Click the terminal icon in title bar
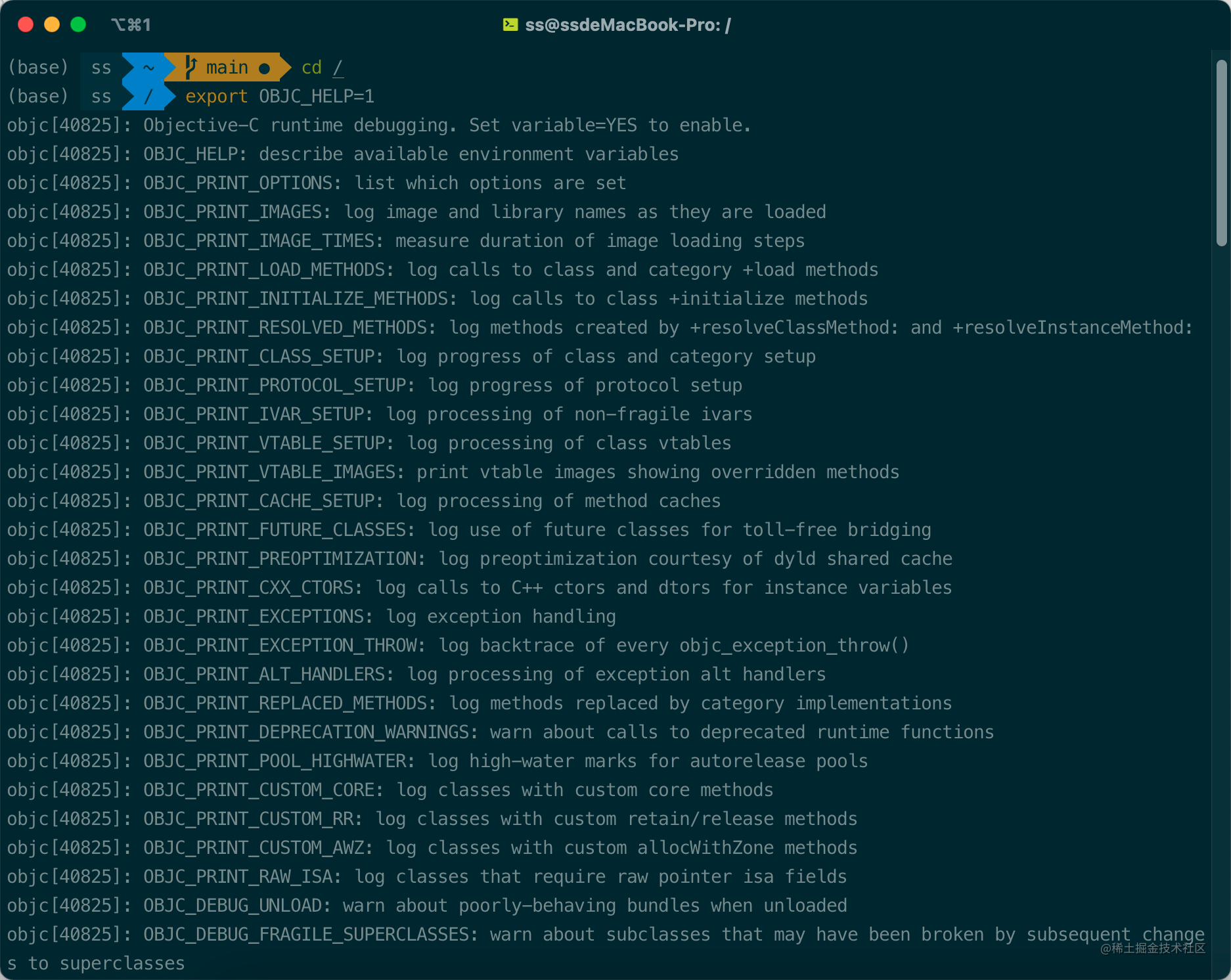The height and width of the screenshot is (980, 1231). coord(510,25)
